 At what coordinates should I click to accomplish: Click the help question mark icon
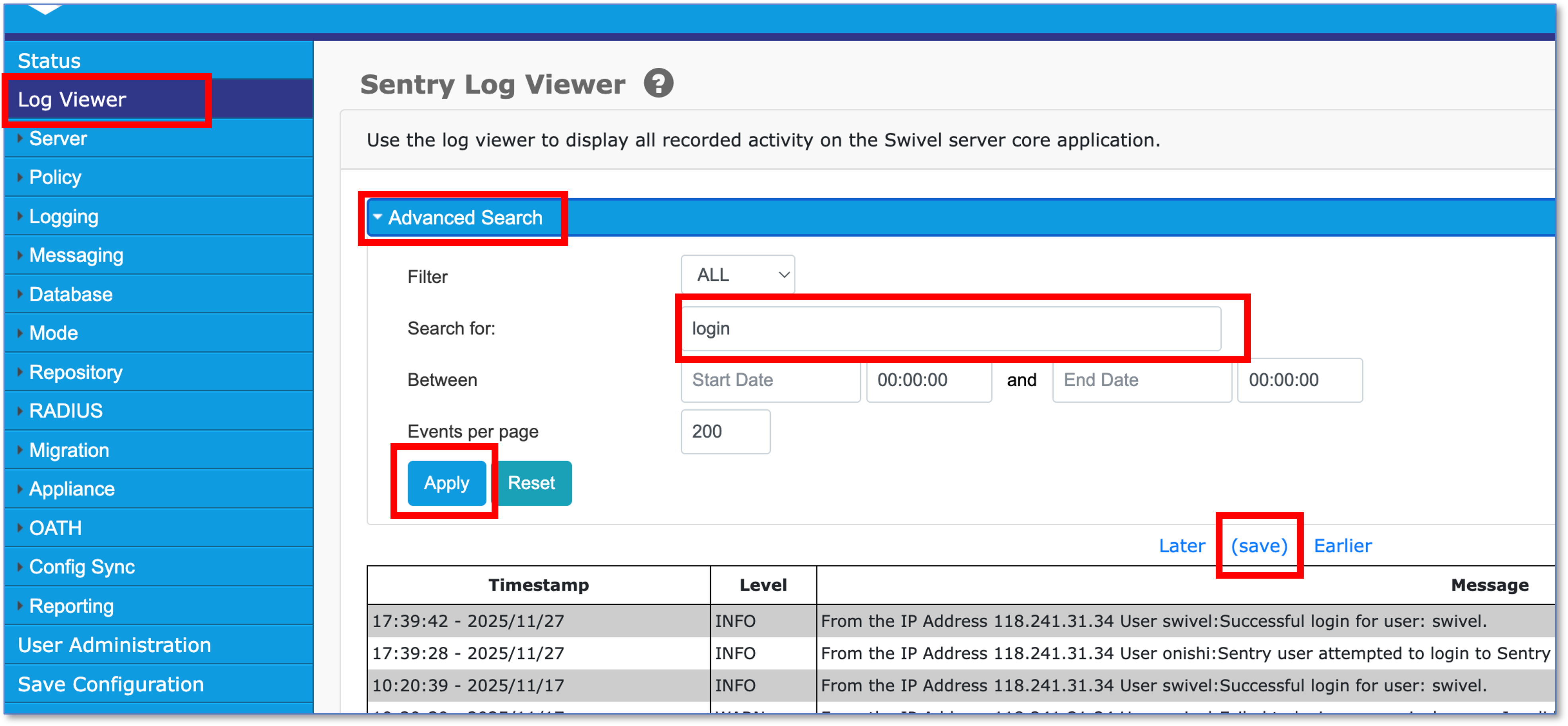pos(658,84)
